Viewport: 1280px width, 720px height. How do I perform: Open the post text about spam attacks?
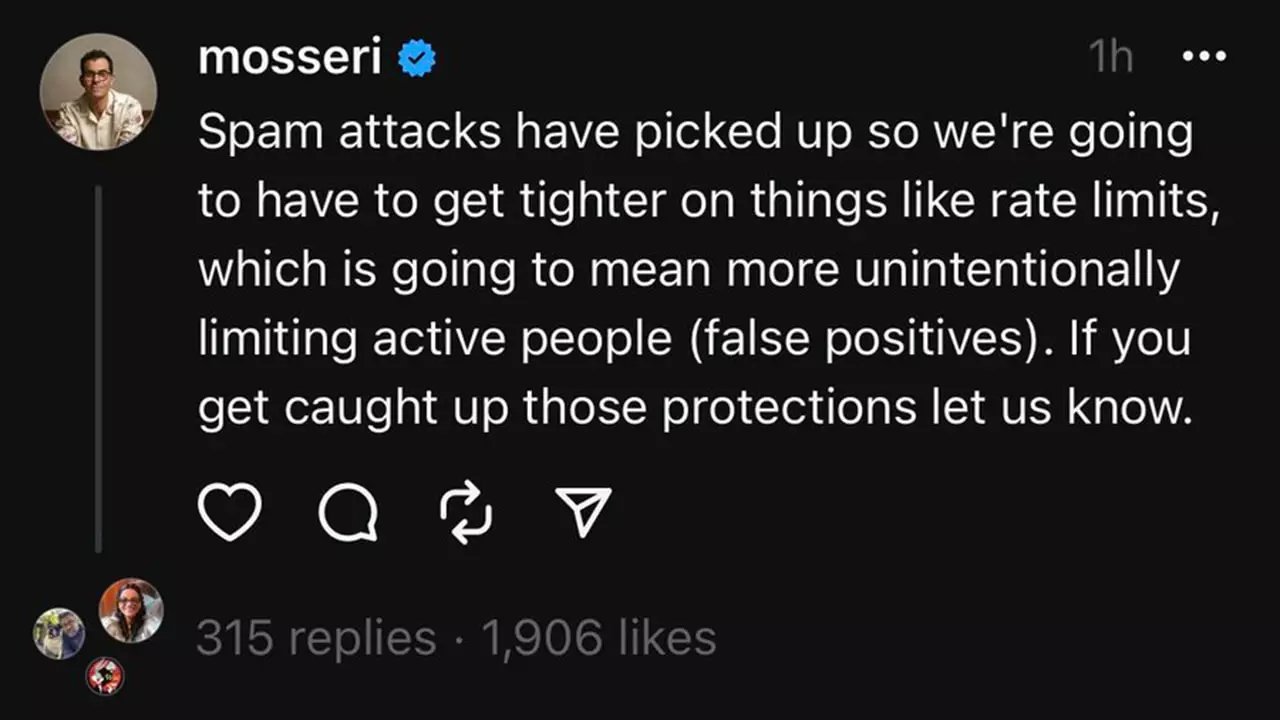tap(709, 271)
